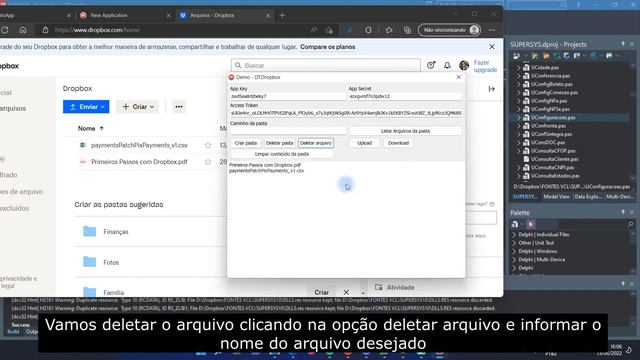Click Não sincronizando profile button
The height and width of the screenshot is (360, 640).
pos(449,30)
